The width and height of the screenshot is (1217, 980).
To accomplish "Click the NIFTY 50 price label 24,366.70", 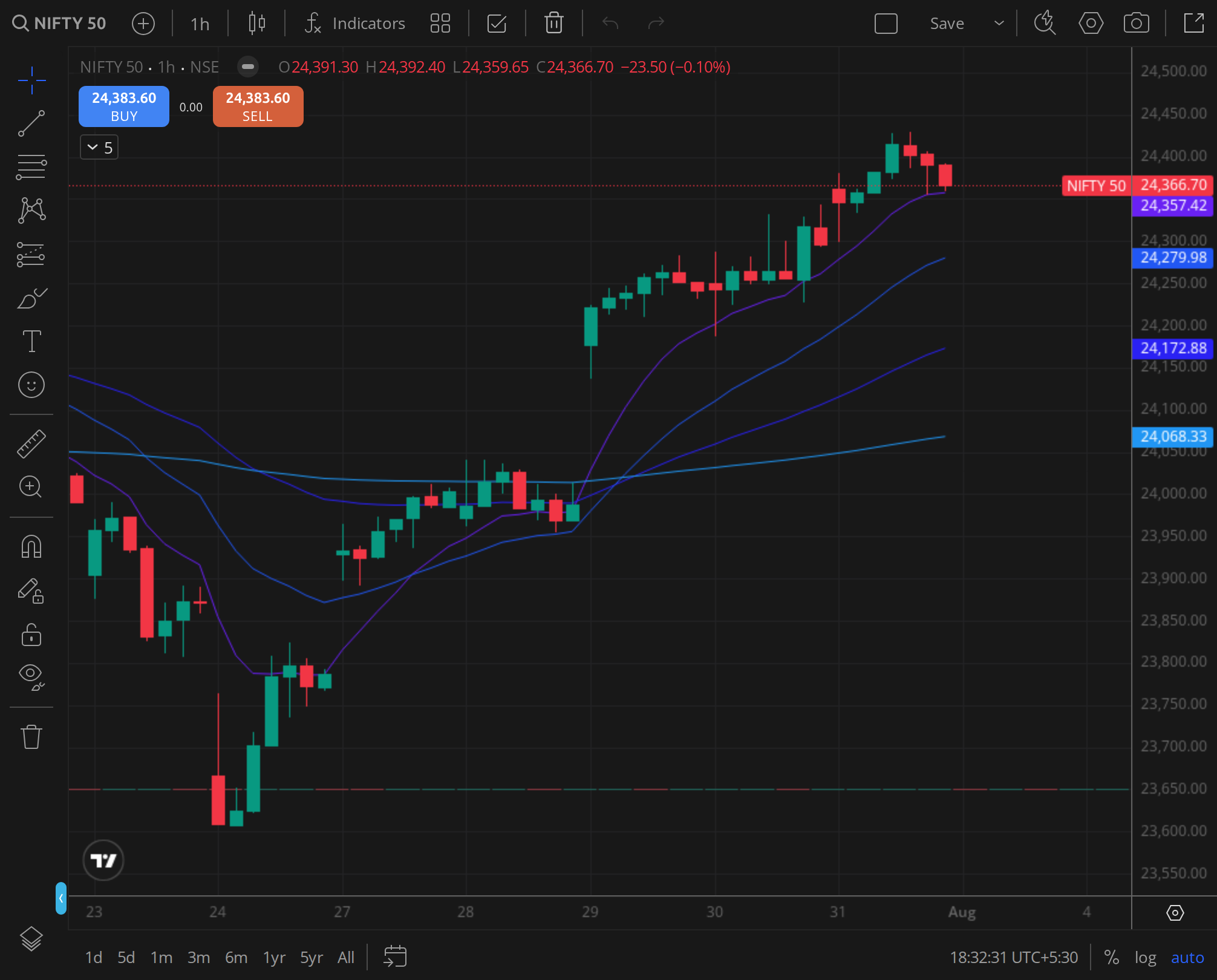I will coord(1138,186).
